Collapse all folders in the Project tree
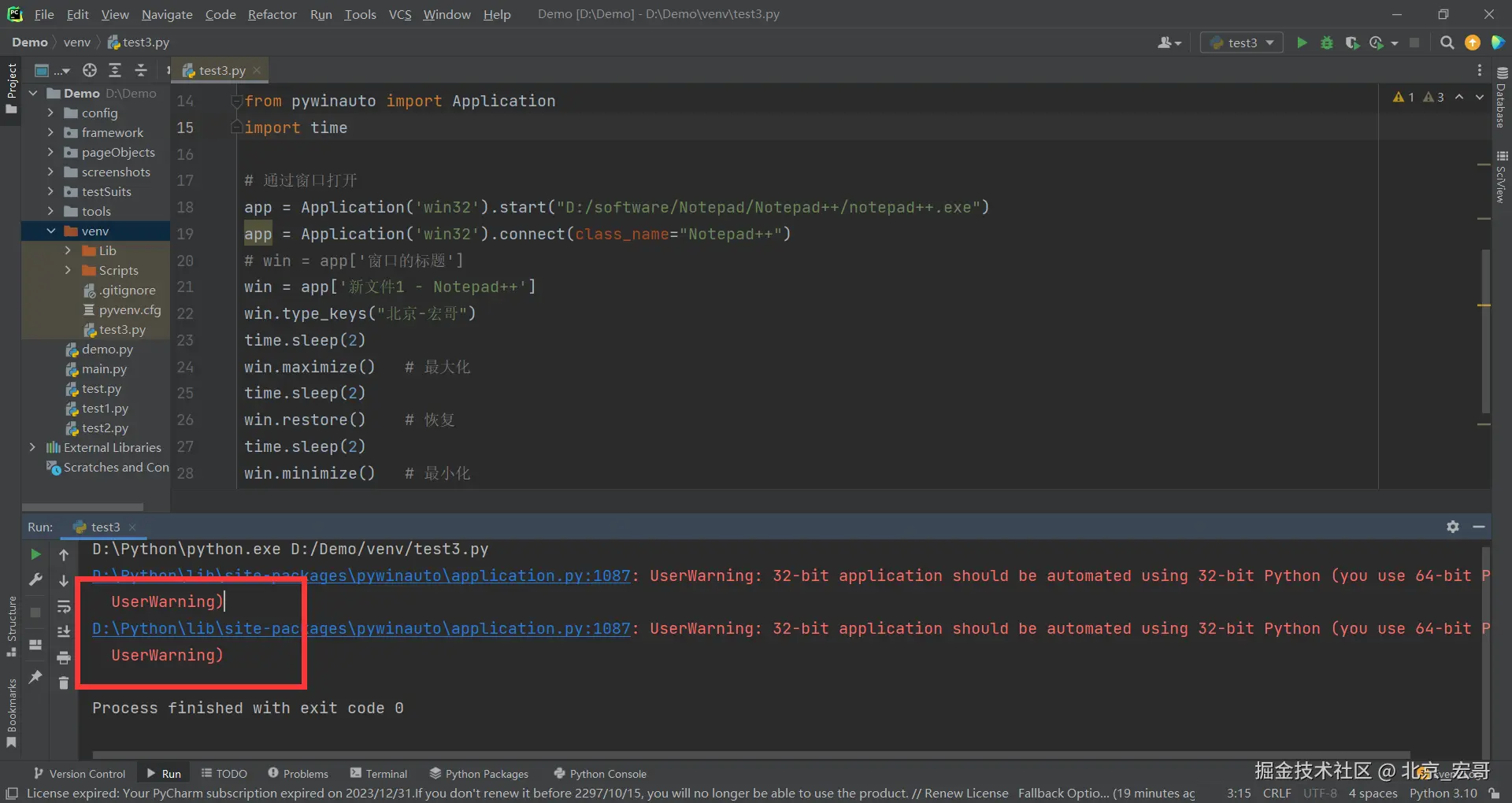 (141, 70)
